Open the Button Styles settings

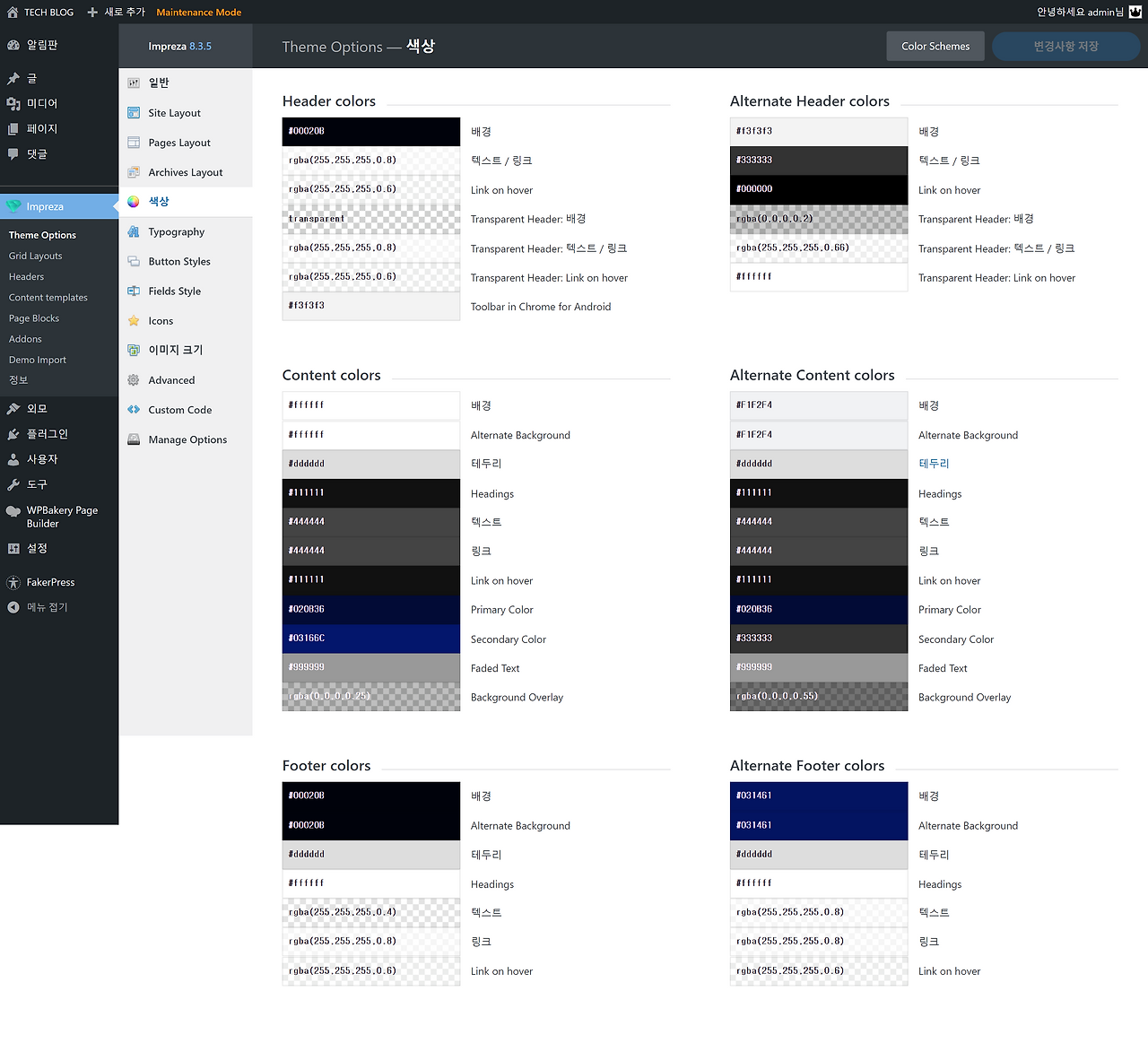point(180,261)
